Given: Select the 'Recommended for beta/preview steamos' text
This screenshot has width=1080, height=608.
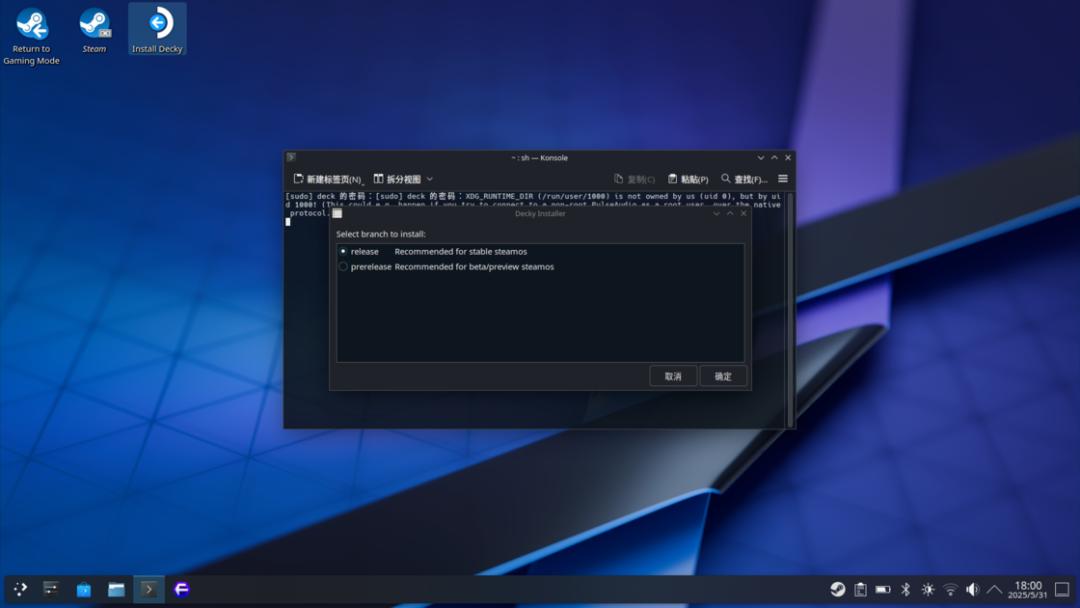Looking at the screenshot, I should (474, 266).
